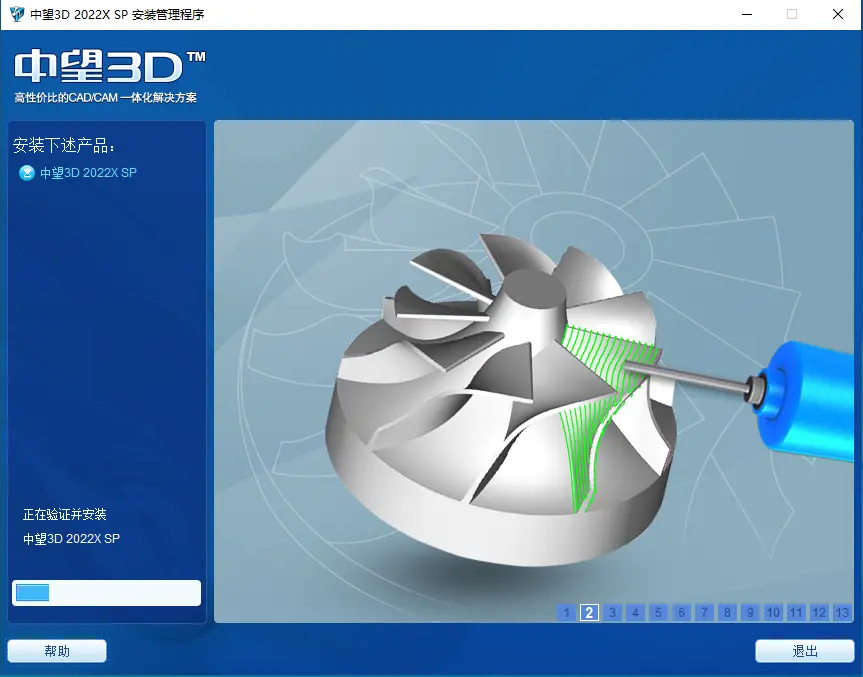The image size is (863, 677).
Task: Click the 帮助 help button
Action: pyautogui.click(x=57, y=651)
